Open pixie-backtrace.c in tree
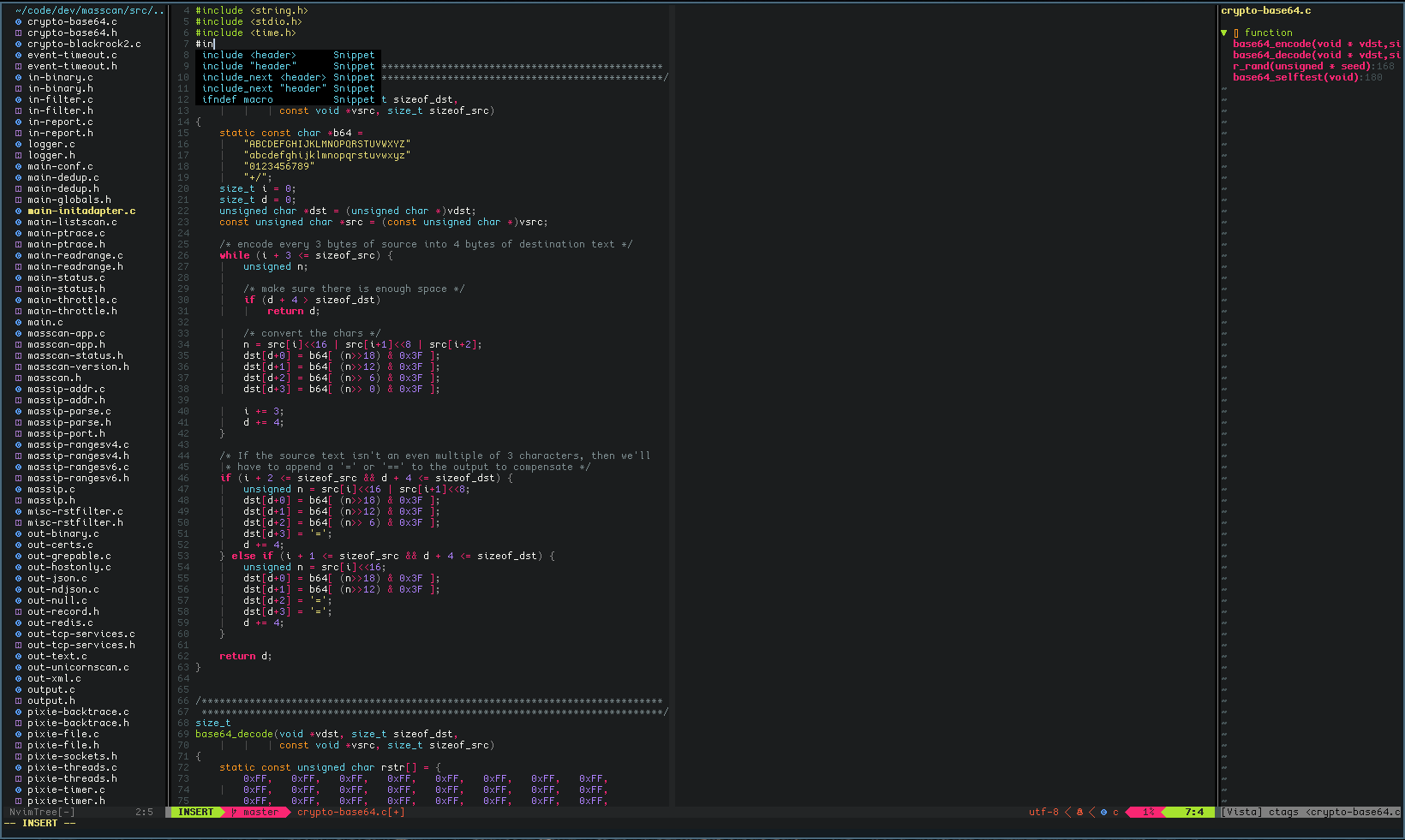1405x840 pixels. [x=78, y=712]
